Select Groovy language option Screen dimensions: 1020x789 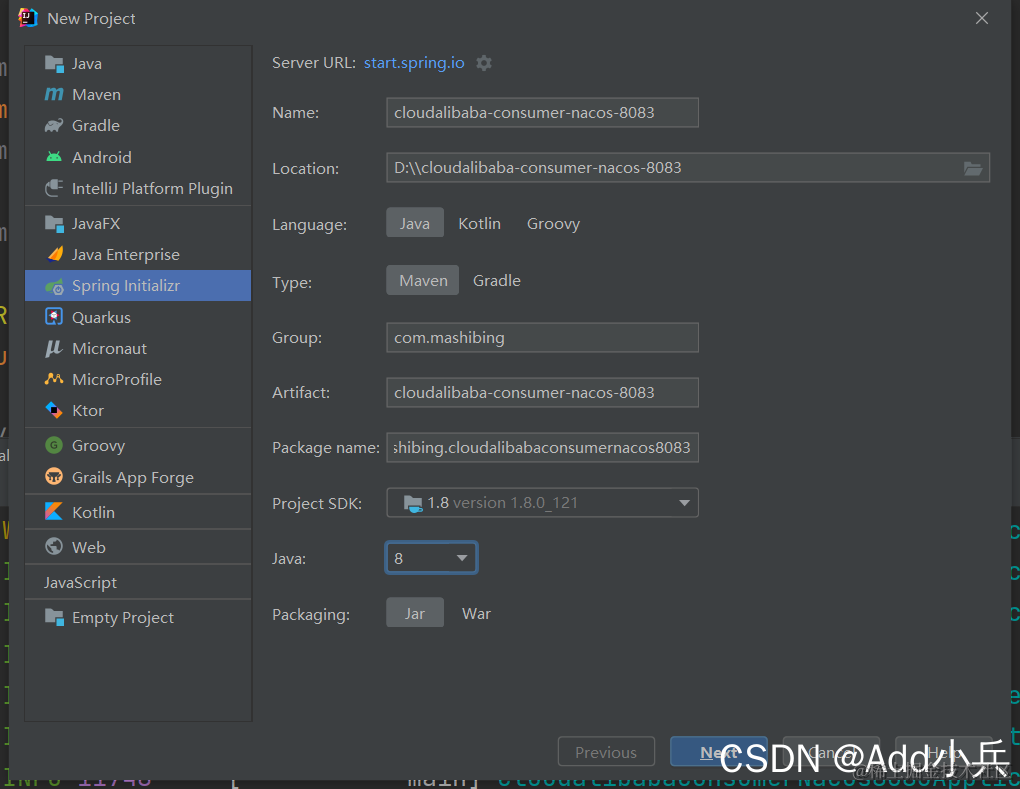pyautogui.click(x=553, y=223)
